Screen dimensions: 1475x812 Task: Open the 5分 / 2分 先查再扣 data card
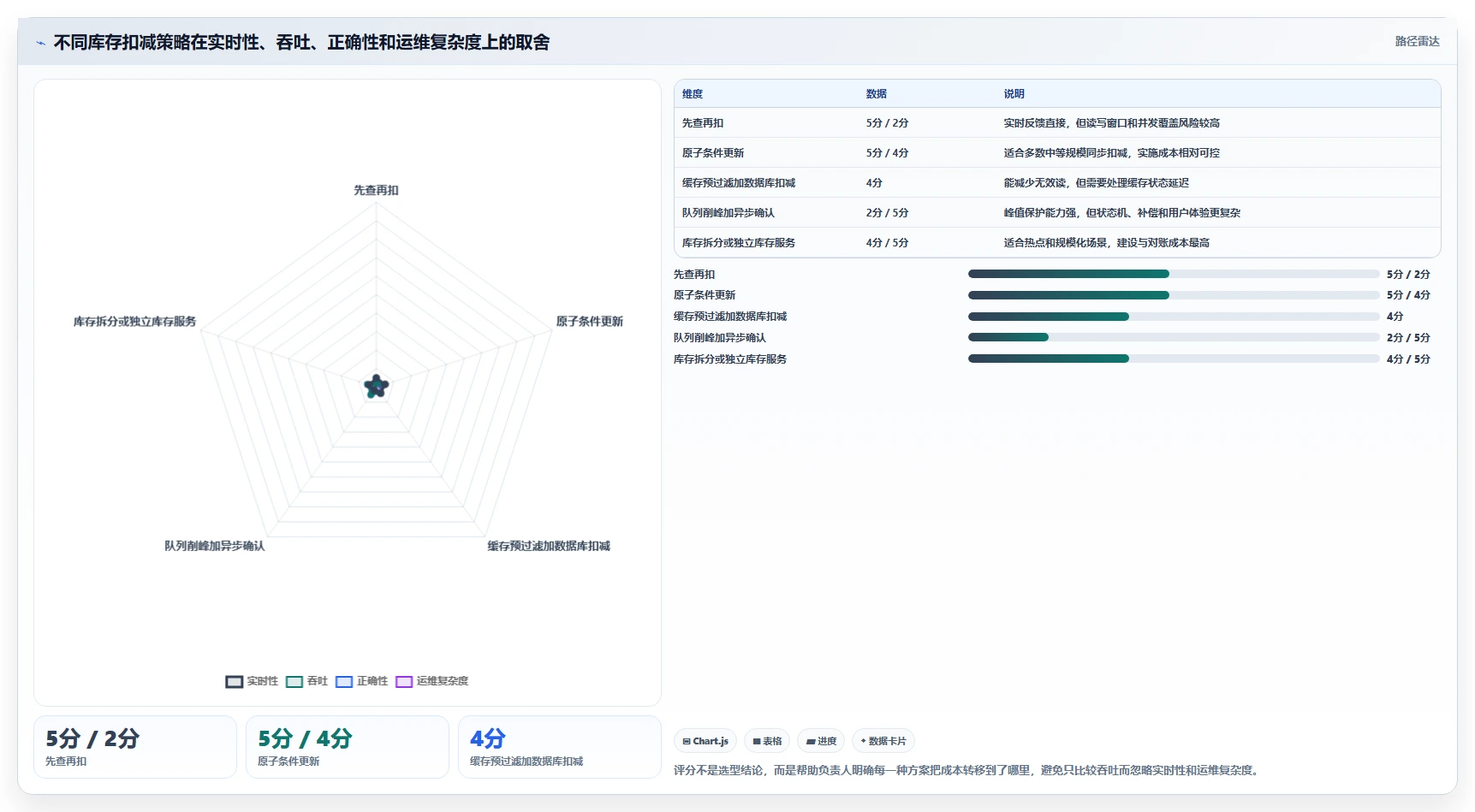[135, 747]
